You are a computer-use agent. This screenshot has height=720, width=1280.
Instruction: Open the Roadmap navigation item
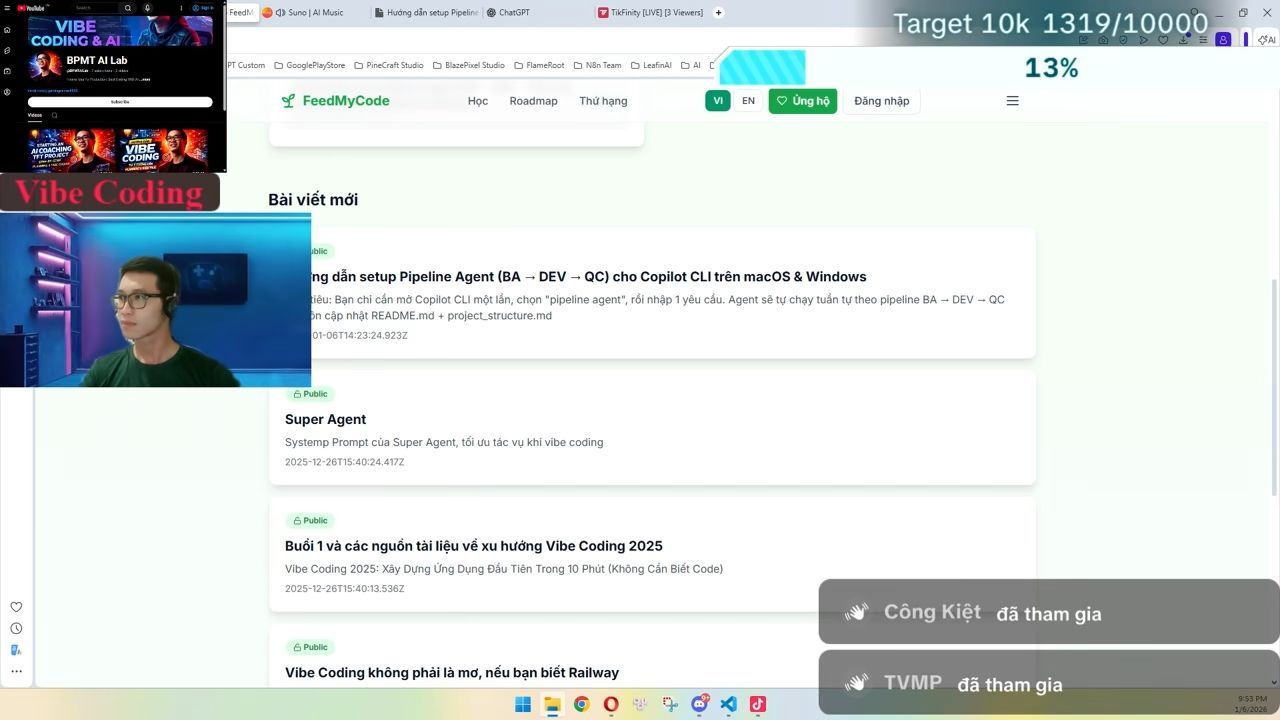pos(533,101)
